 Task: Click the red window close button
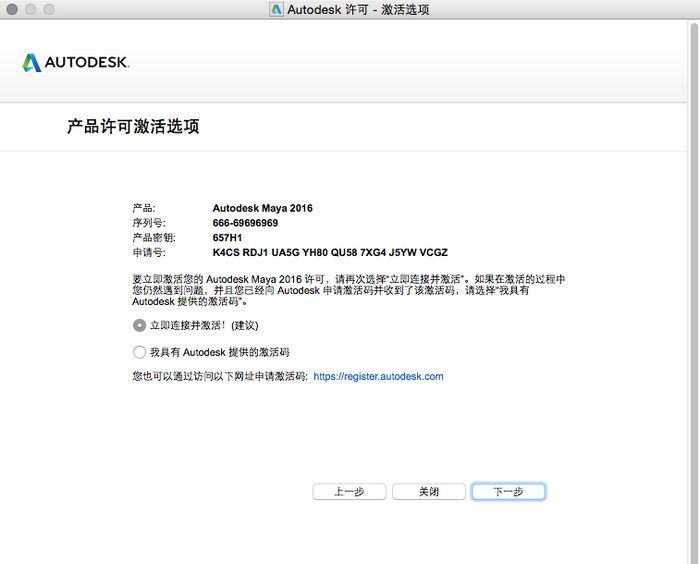[x=12, y=9]
